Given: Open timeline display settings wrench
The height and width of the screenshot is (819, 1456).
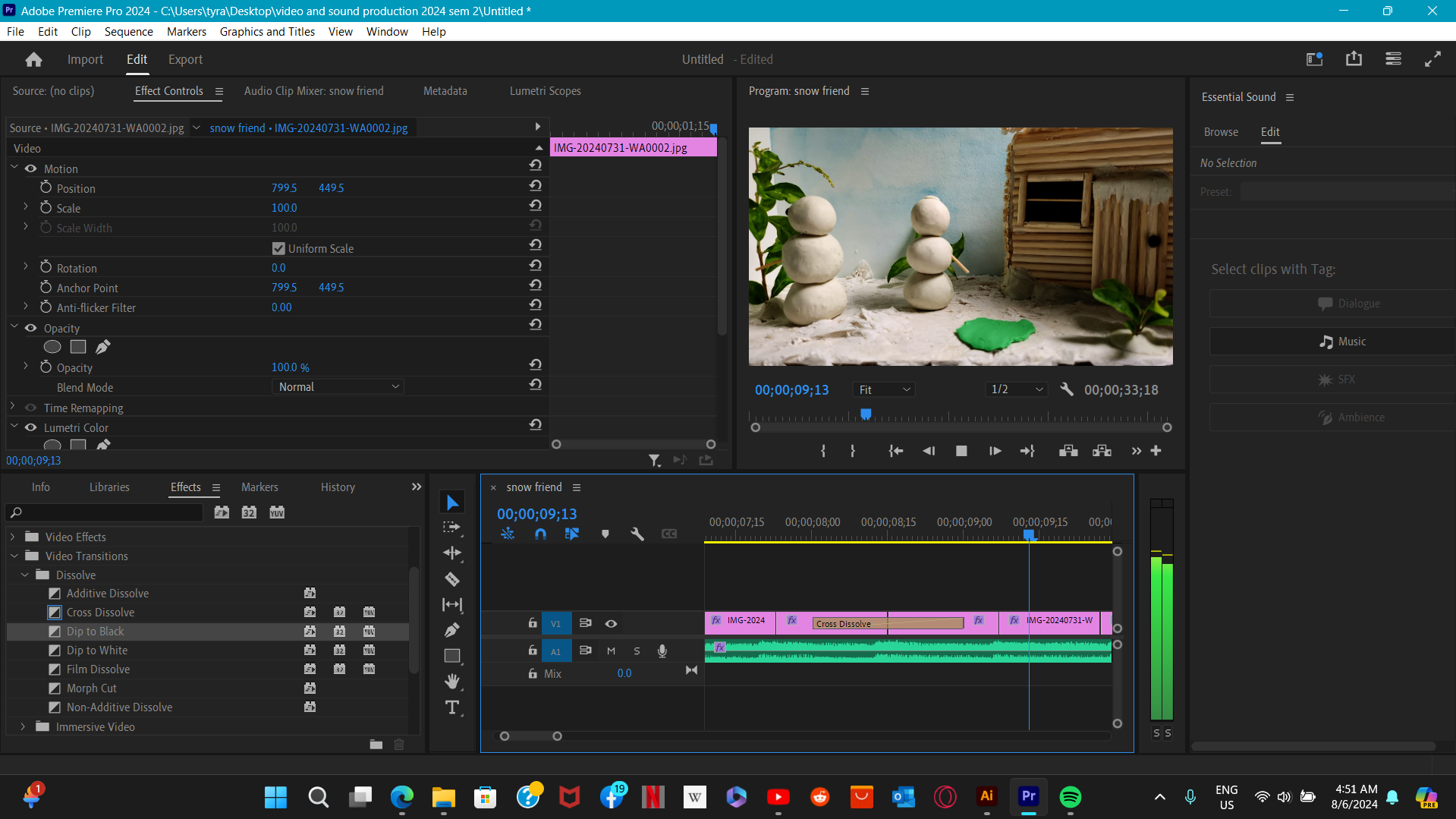Looking at the screenshot, I should [x=637, y=534].
